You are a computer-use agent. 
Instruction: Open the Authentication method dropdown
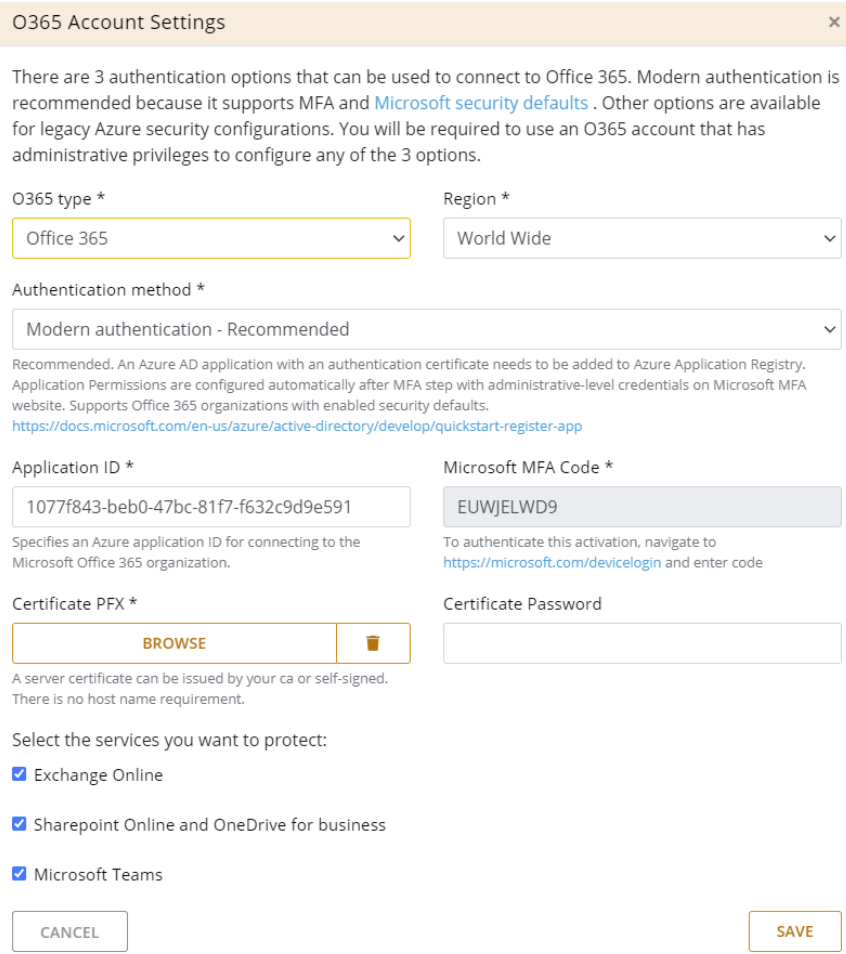(427, 329)
